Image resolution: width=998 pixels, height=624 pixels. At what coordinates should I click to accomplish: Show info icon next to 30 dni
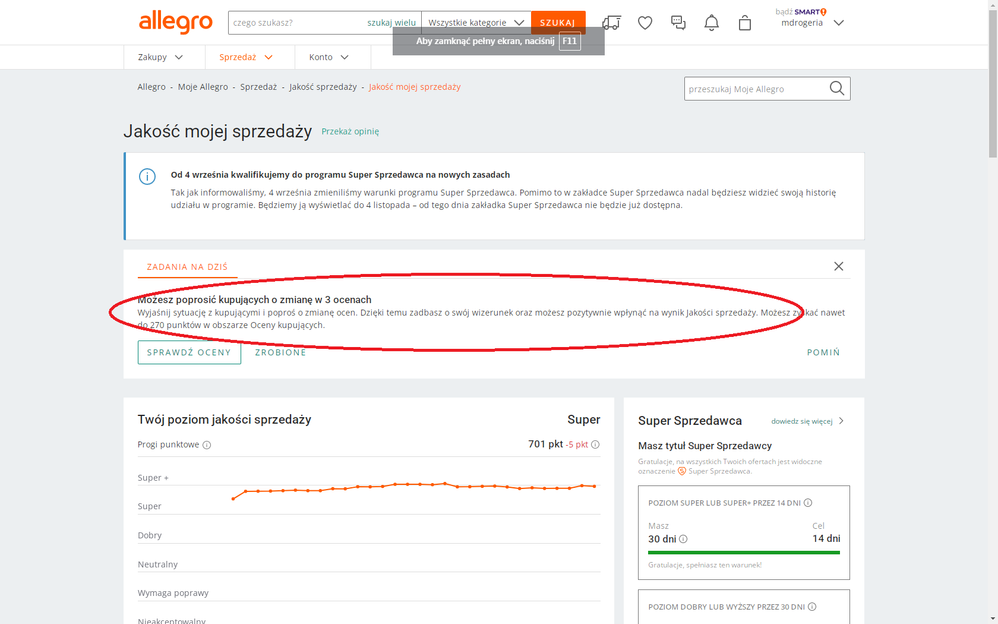683,539
